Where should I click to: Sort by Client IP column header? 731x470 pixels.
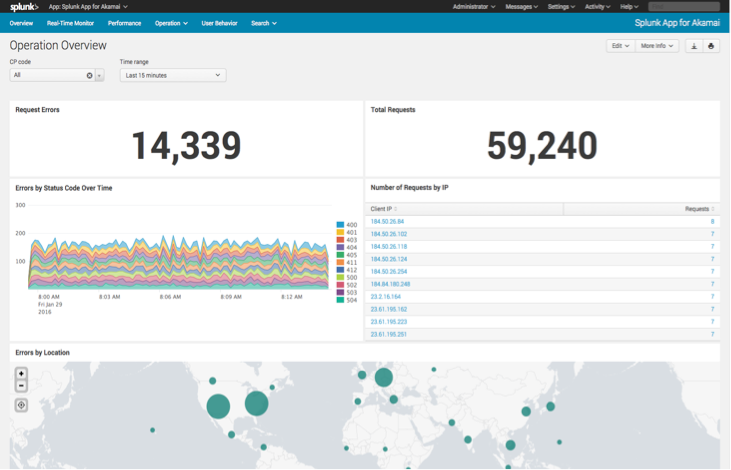(384, 209)
